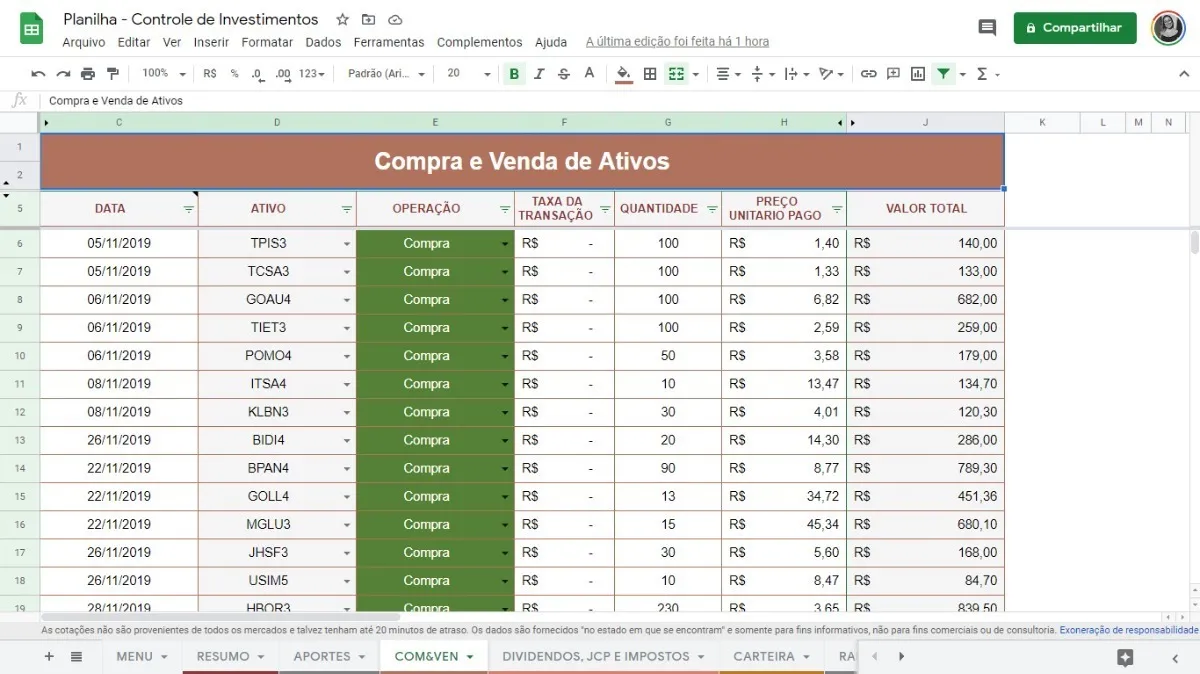The width and height of the screenshot is (1200, 674).
Task: Go to Sheets home via logo
Action: point(31,28)
